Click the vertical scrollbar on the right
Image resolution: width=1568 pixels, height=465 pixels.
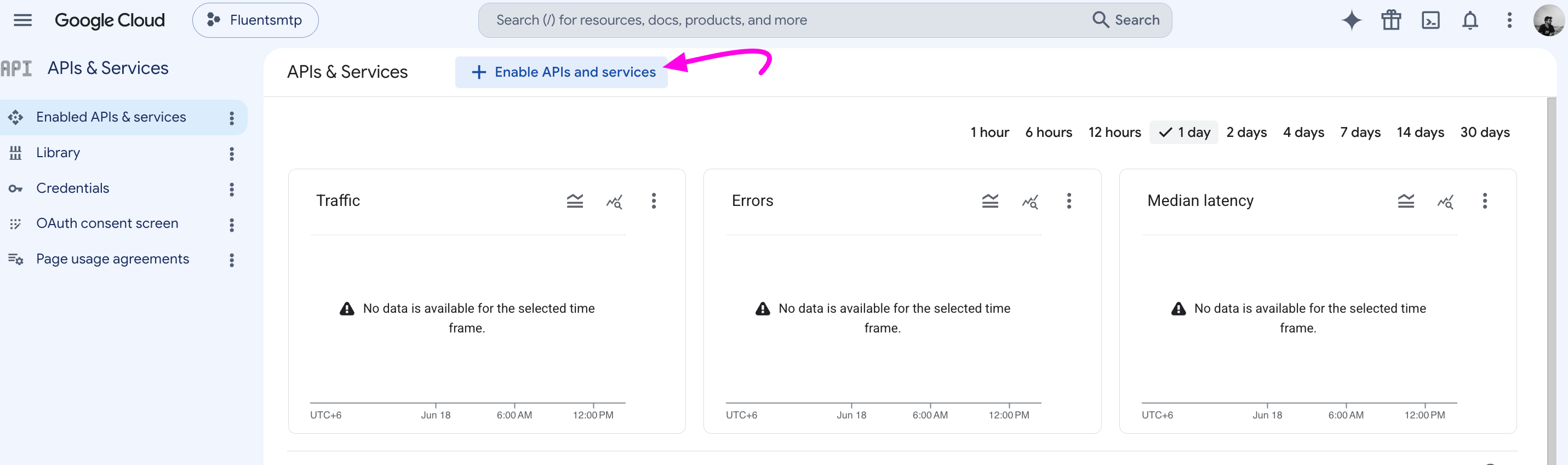click(1552, 280)
